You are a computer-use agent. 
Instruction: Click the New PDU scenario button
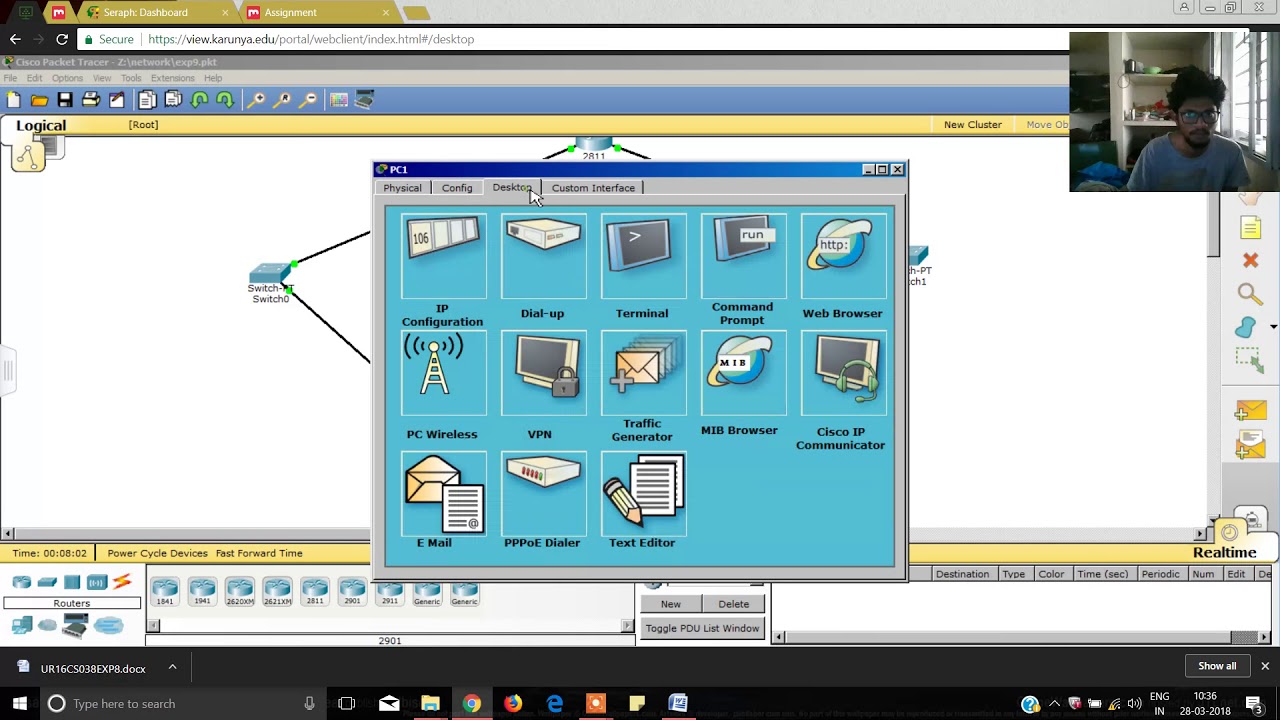click(x=671, y=604)
